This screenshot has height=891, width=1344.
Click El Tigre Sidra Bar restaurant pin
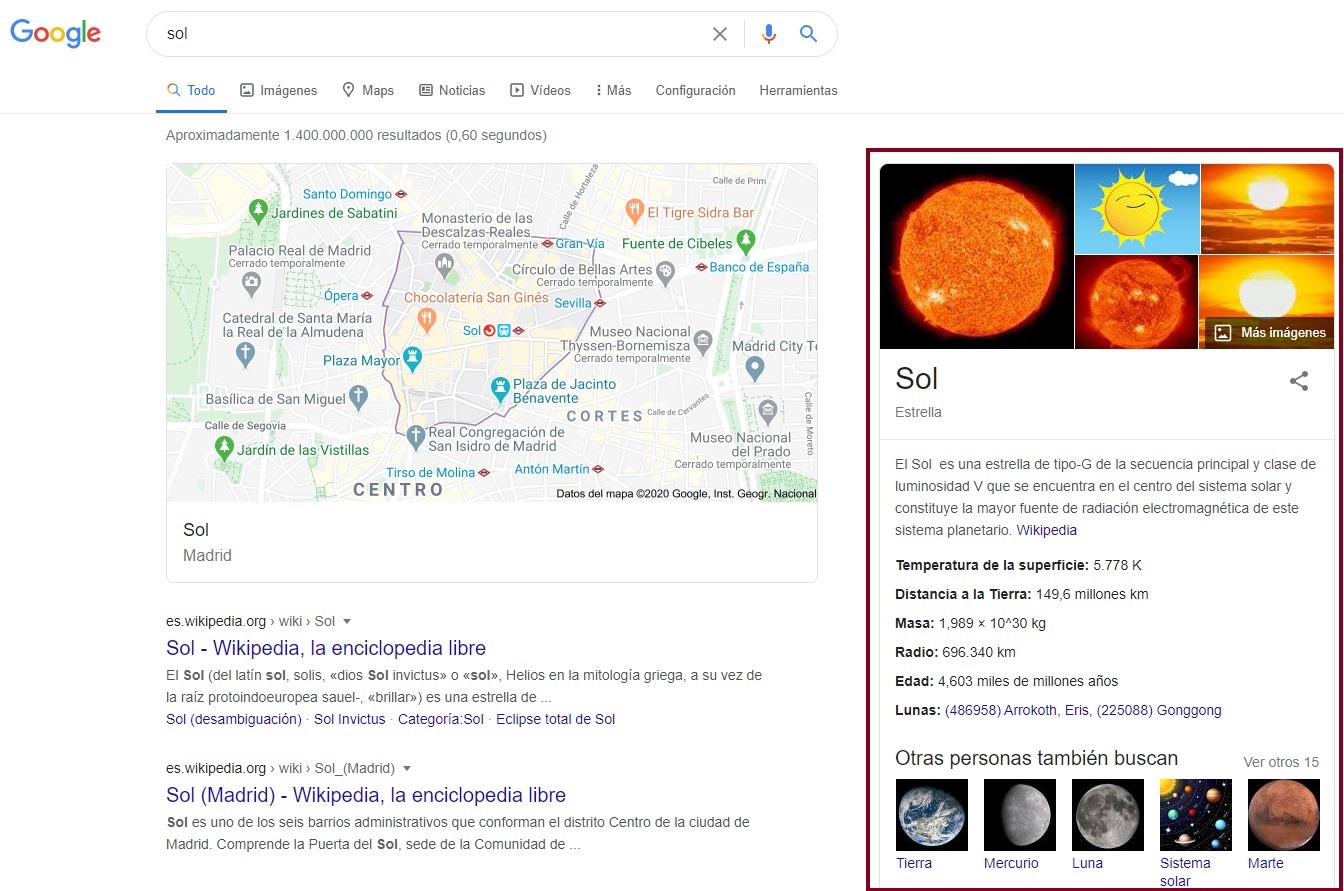coord(633,211)
